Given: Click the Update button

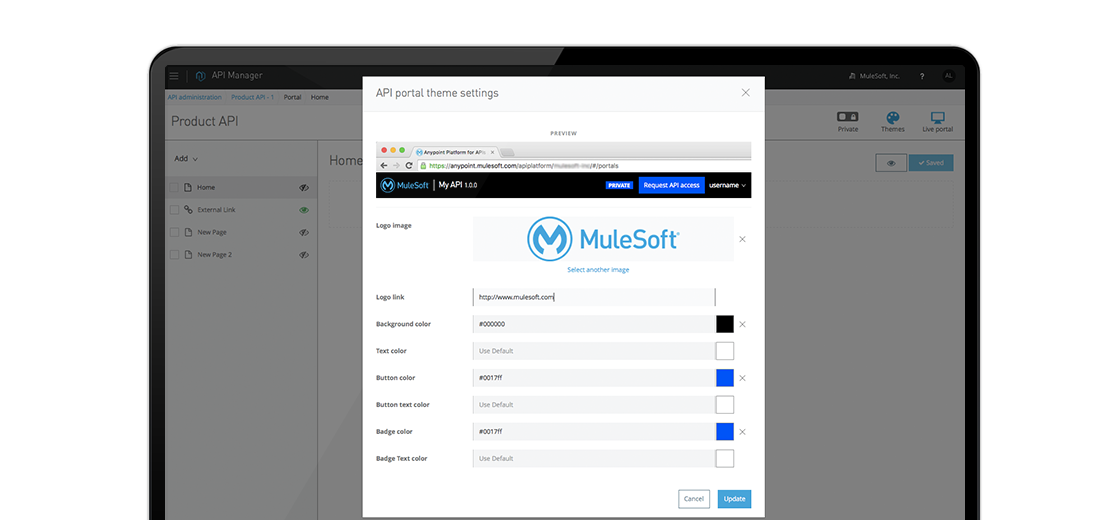Looking at the screenshot, I should [x=733, y=498].
